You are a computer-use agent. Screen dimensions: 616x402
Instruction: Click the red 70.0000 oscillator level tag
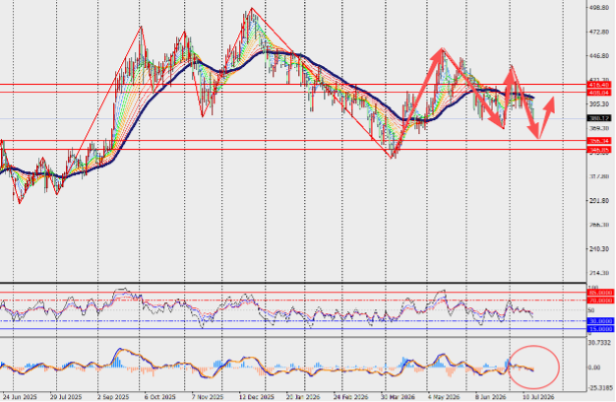(600, 301)
